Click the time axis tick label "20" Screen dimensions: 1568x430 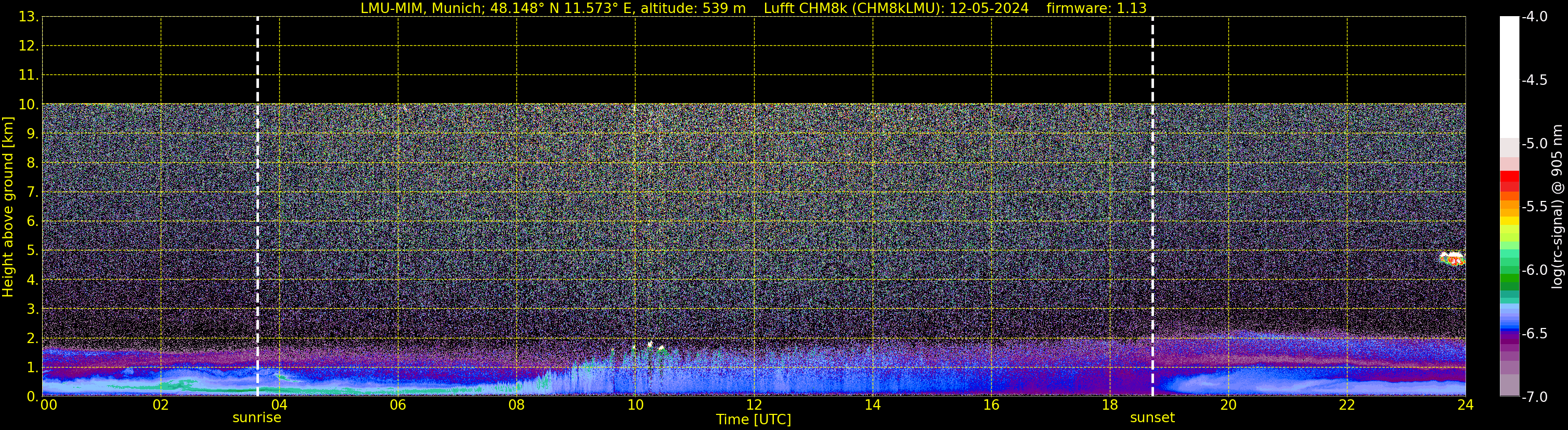click(x=1228, y=405)
